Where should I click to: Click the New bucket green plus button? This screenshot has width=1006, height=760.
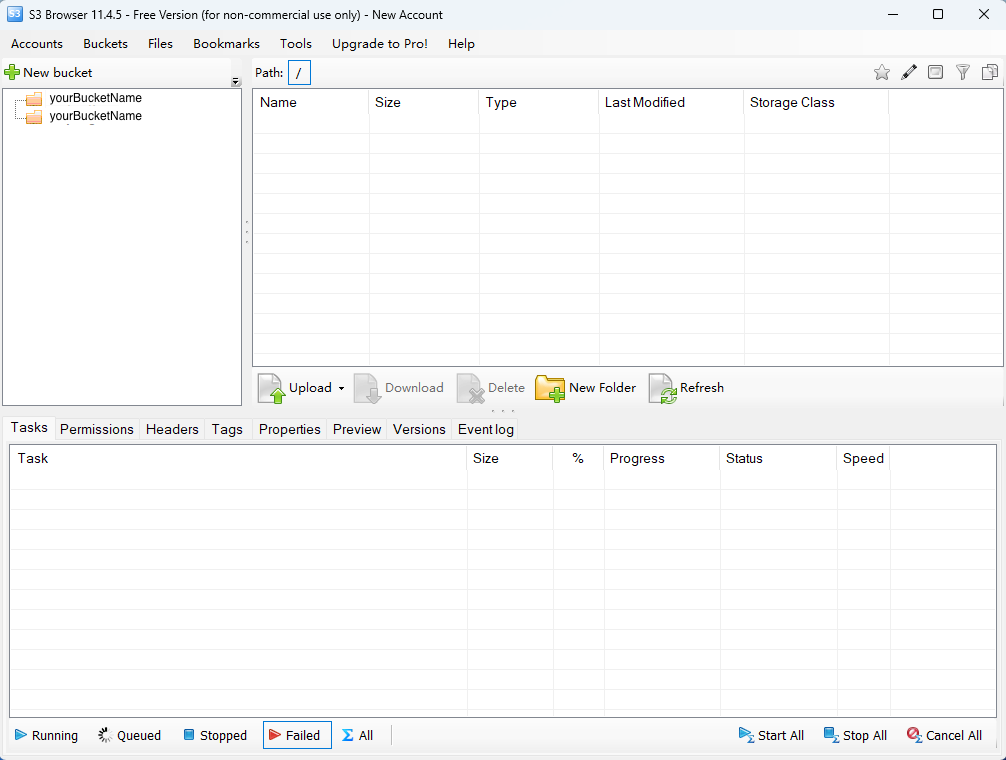(x=48, y=72)
